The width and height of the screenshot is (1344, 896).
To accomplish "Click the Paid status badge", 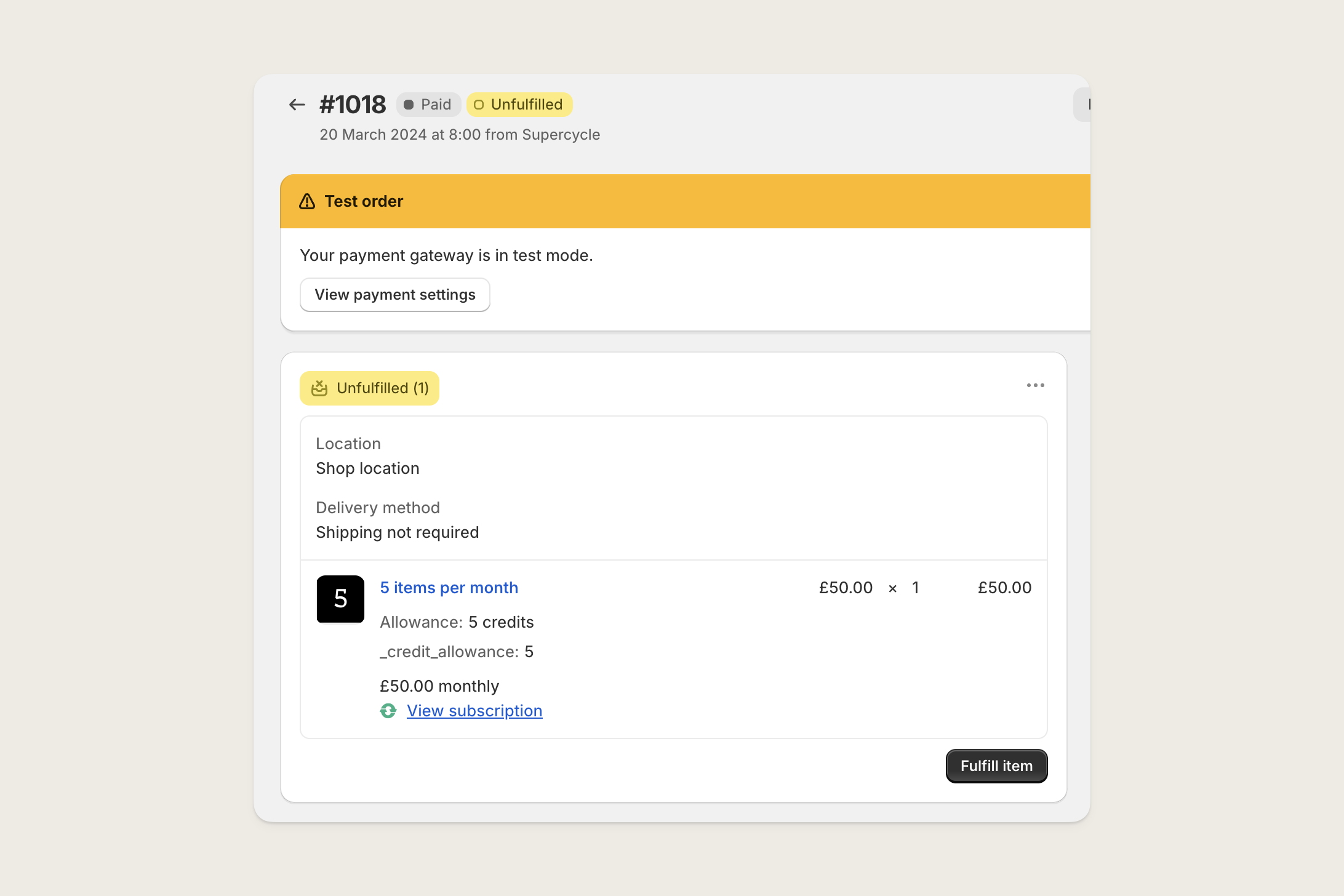I will click(428, 105).
